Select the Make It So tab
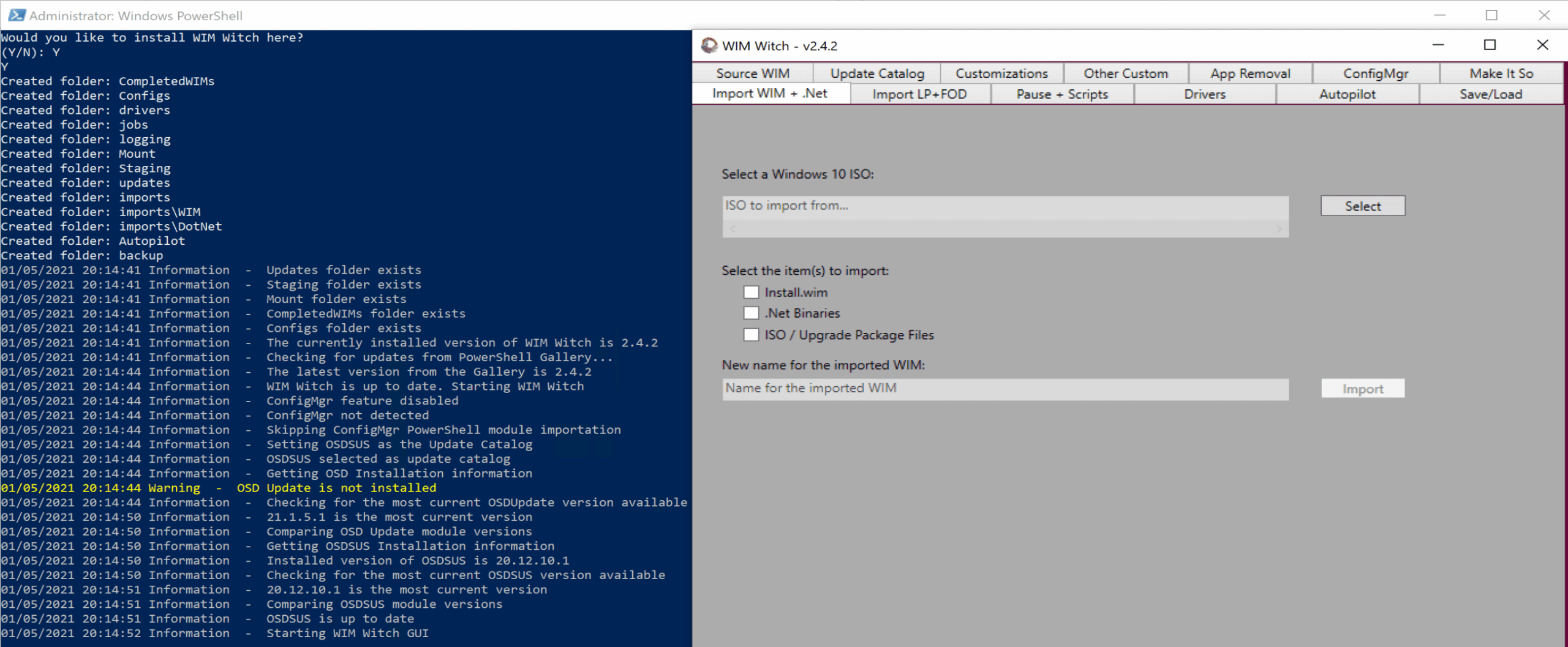 coord(1501,73)
